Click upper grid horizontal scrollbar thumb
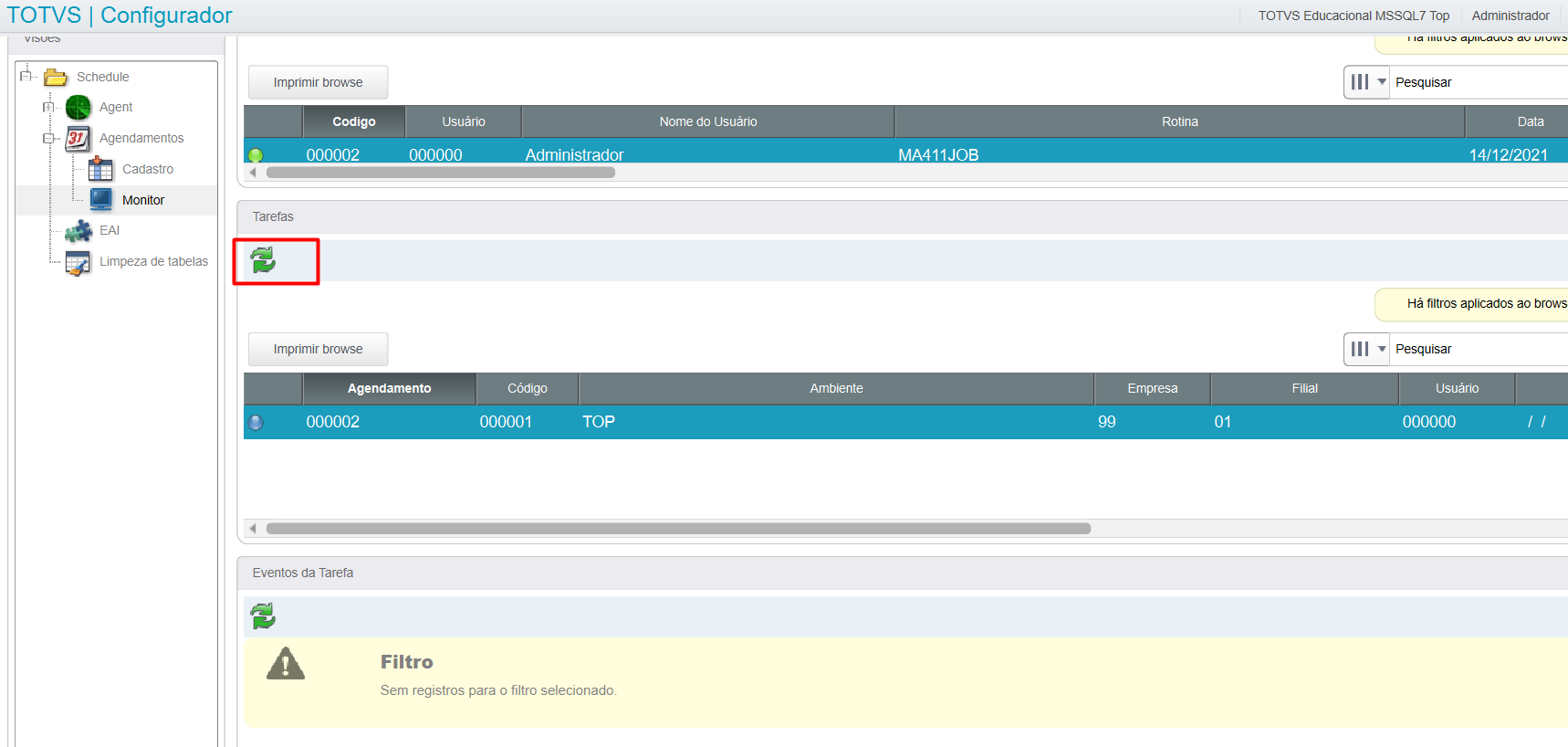The image size is (1568, 747). click(x=441, y=172)
